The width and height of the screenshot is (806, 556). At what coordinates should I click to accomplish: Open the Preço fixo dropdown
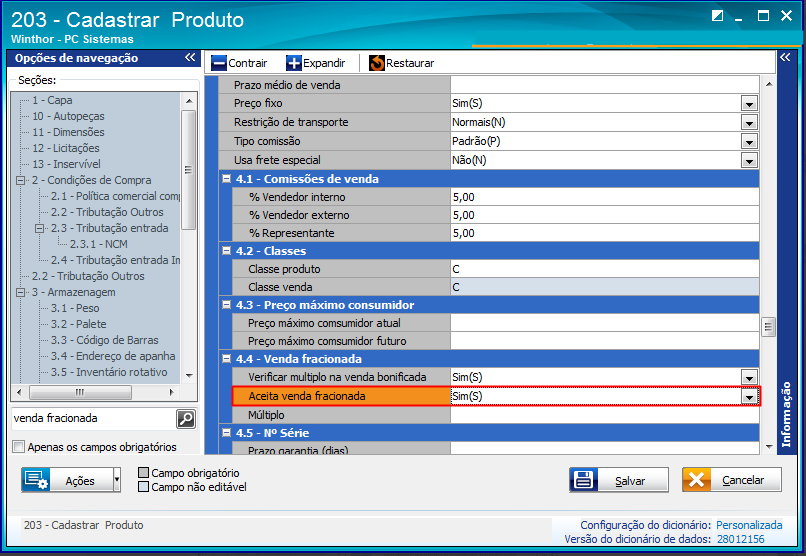point(749,103)
